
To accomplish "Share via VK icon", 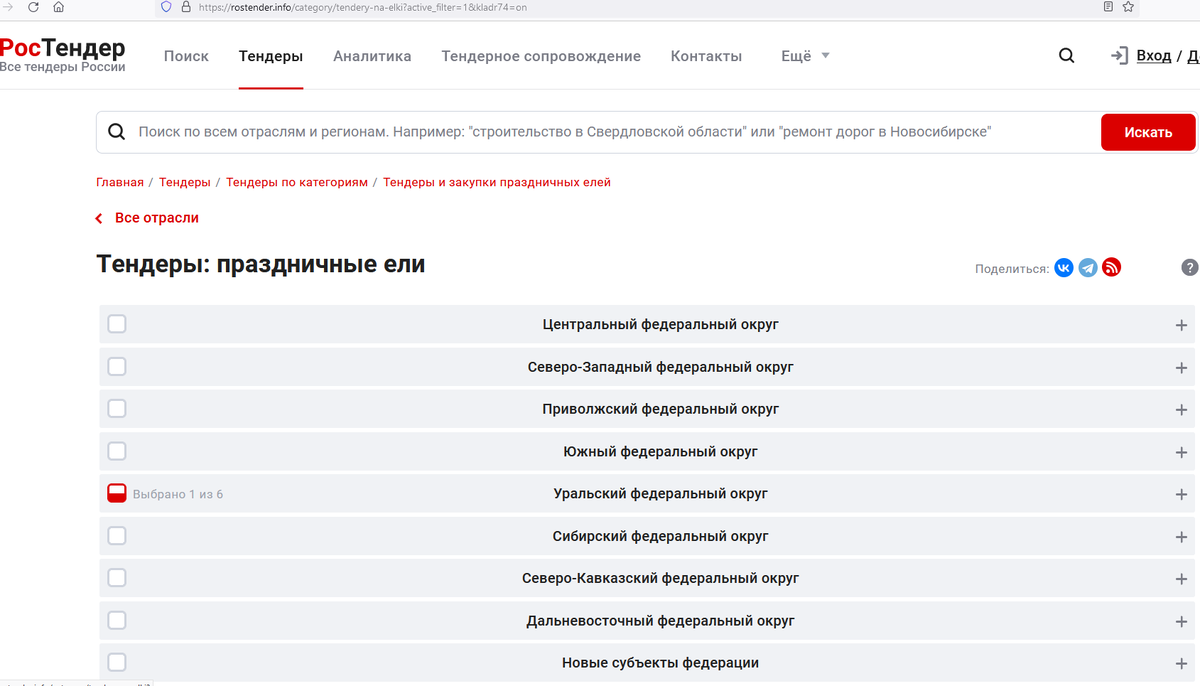I will (1064, 268).
